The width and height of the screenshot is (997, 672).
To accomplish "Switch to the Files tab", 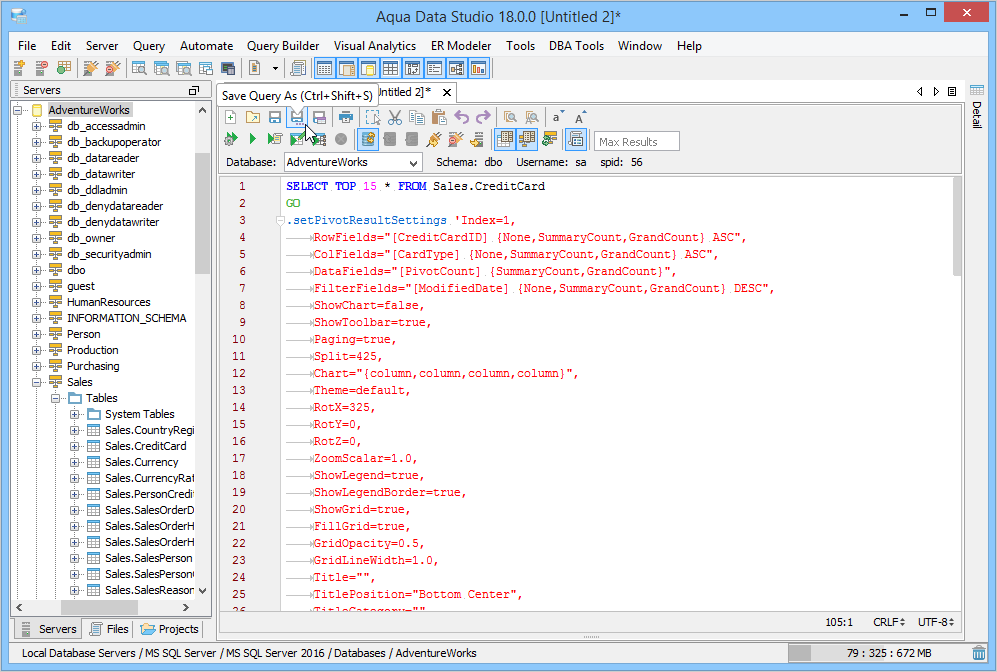I will pos(109,629).
